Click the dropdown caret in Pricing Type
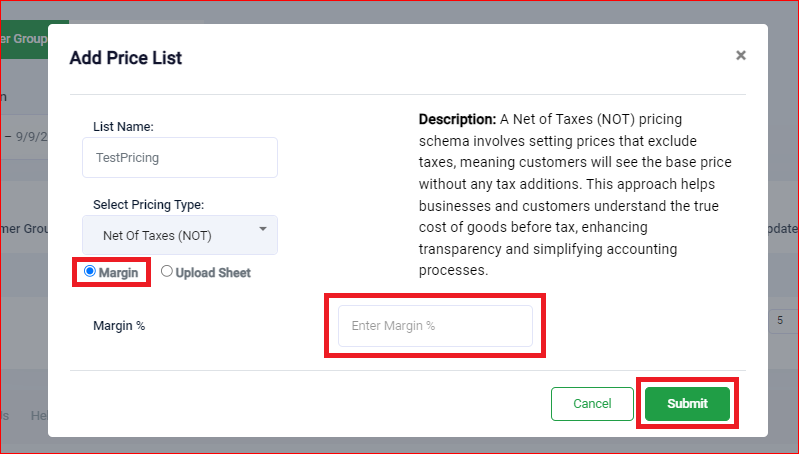This screenshot has width=799, height=454. (263, 229)
